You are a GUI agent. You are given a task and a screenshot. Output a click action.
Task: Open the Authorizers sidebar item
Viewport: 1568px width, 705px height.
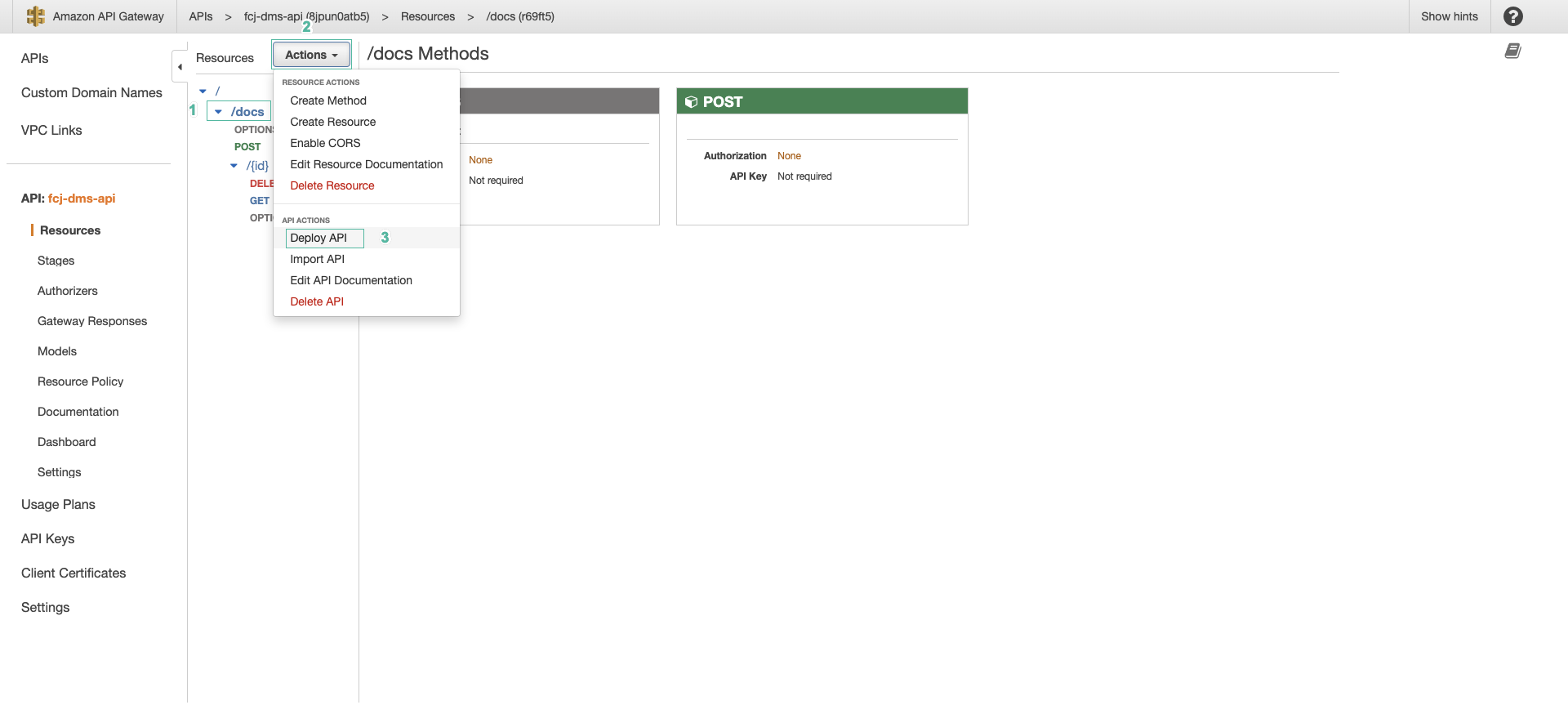coord(68,291)
